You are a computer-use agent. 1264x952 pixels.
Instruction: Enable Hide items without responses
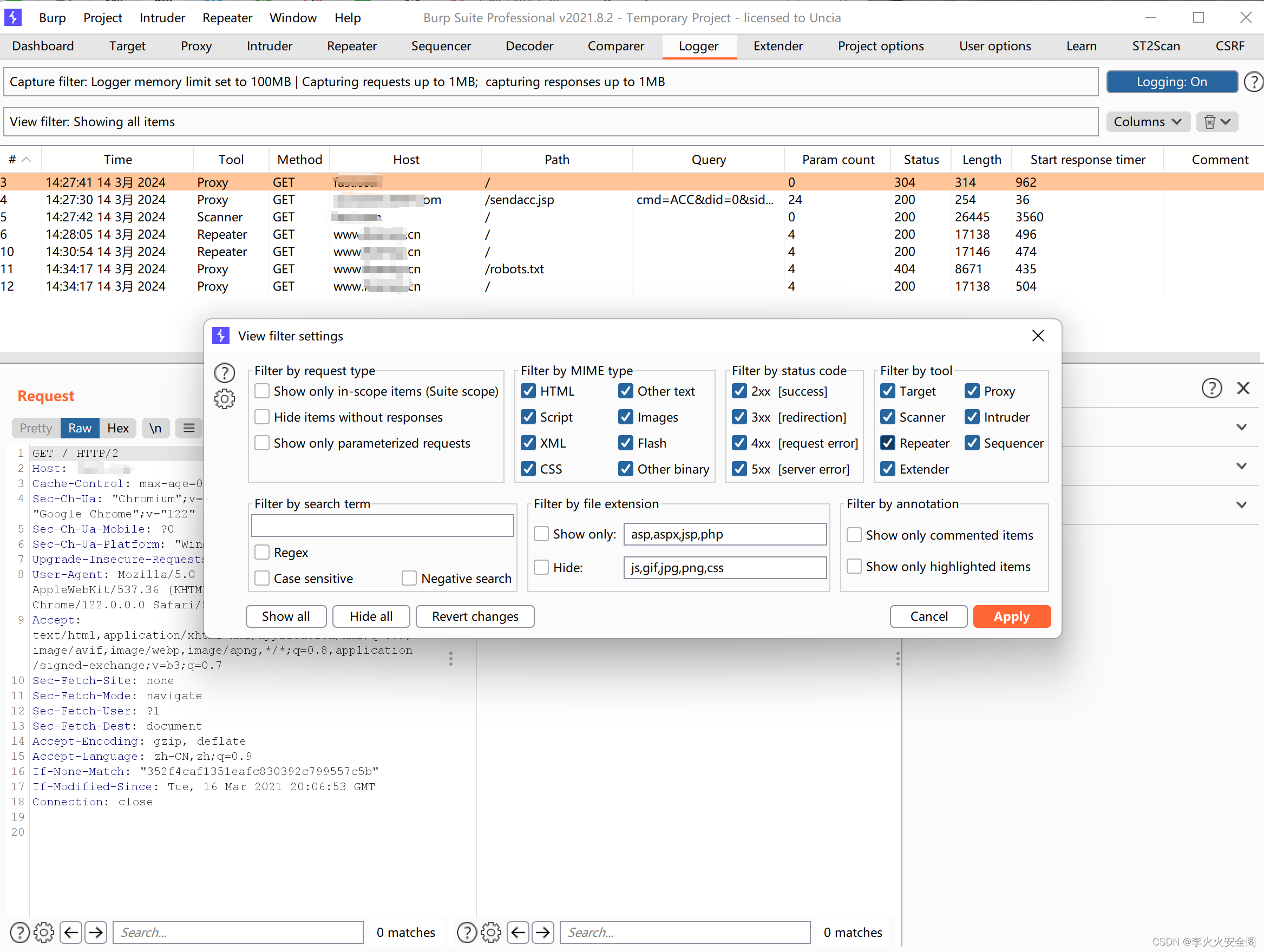pos(261,417)
